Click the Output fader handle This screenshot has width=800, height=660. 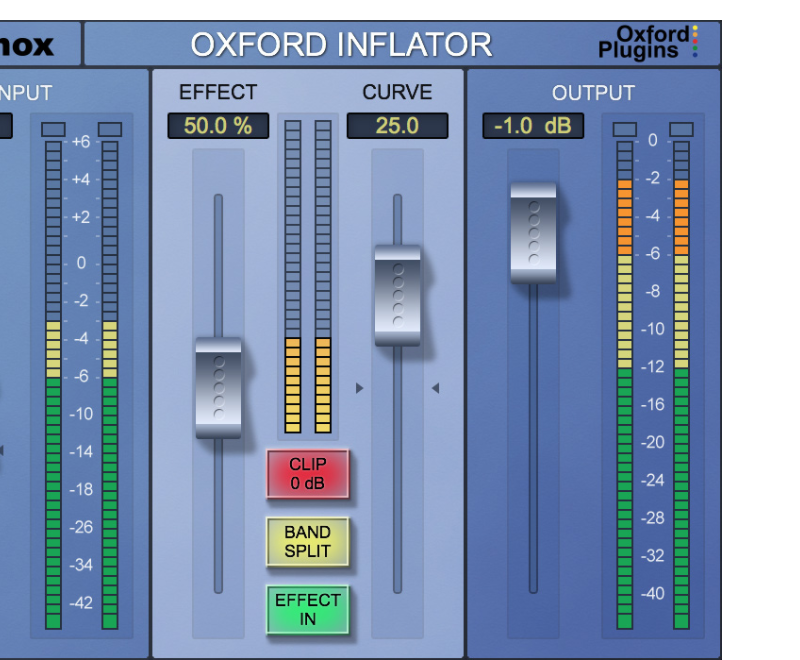point(532,232)
